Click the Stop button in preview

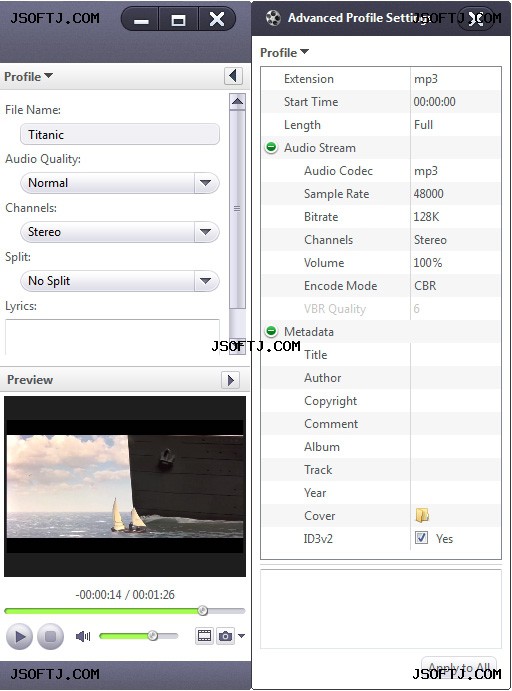pyautogui.click(x=51, y=636)
